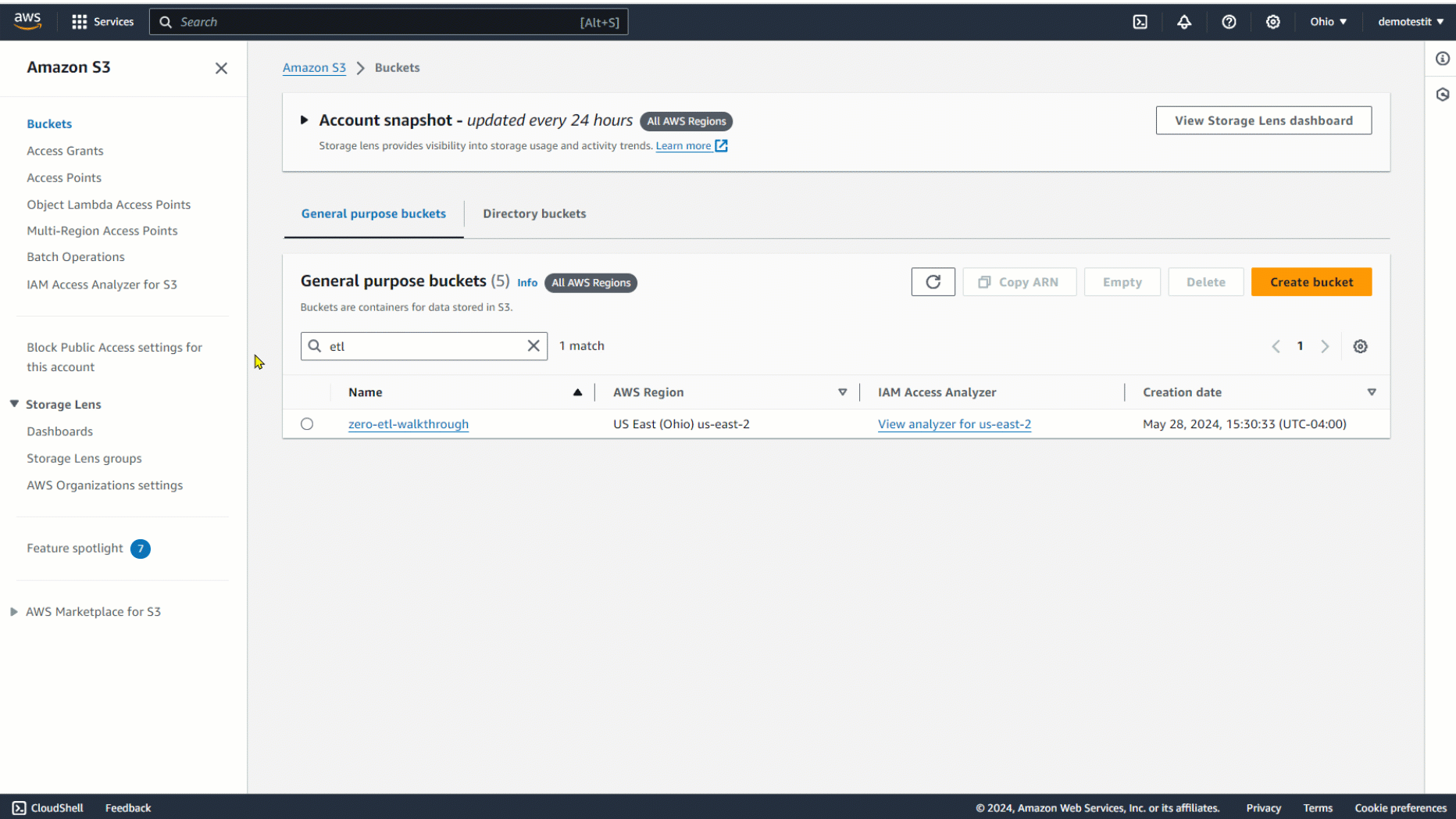This screenshot has height=819, width=1456.
Task: Open table preferences gear icon
Action: 1360,346
